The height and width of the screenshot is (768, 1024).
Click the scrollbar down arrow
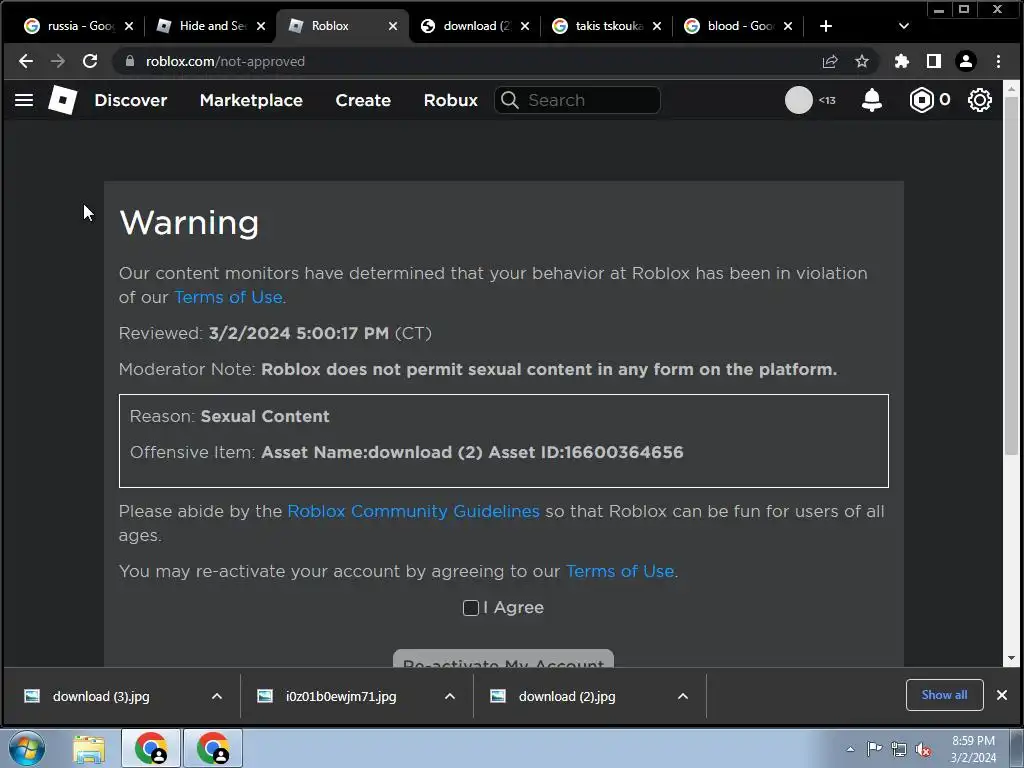(x=1012, y=658)
